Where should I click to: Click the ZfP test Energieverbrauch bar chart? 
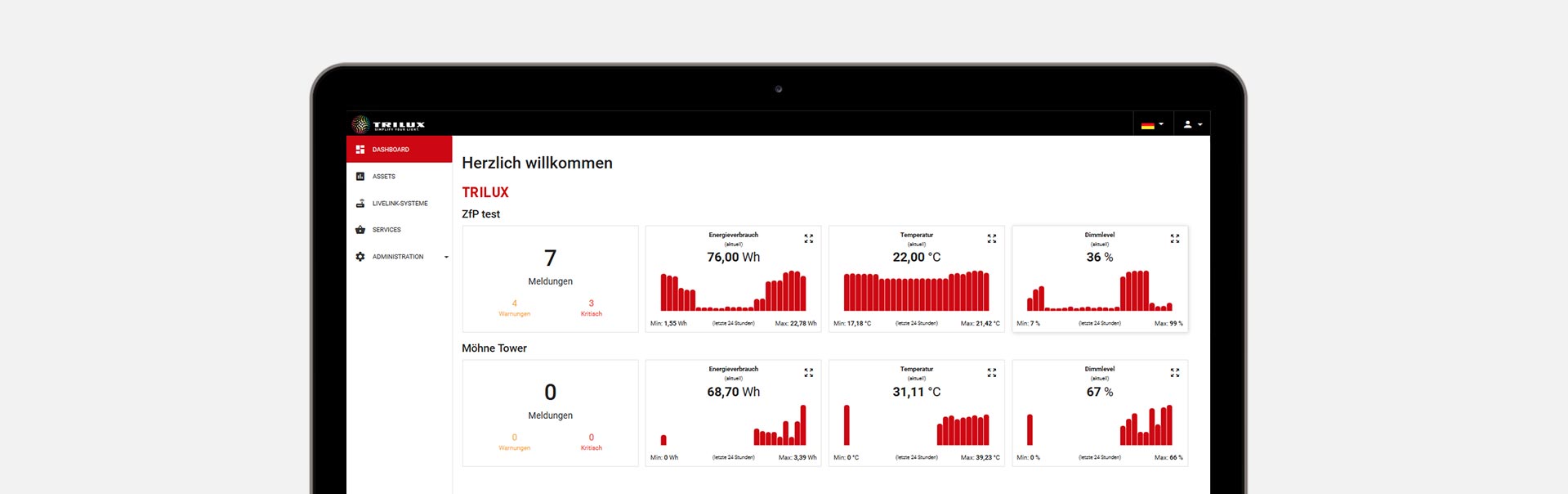[x=733, y=291]
